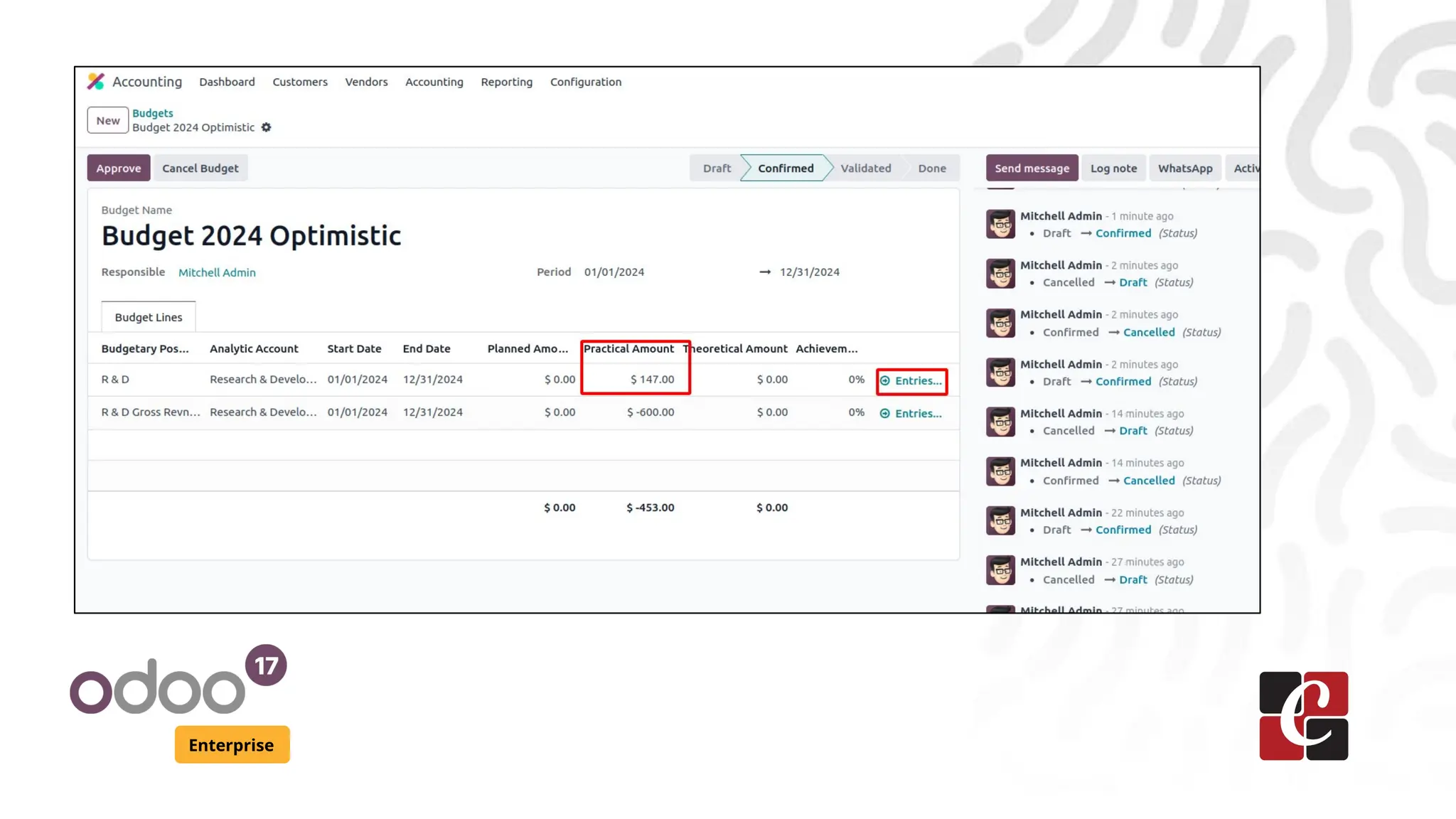The width and height of the screenshot is (1456, 819).
Task: Go back to the Budgets breadcrumb link
Action: pyautogui.click(x=152, y=113)
